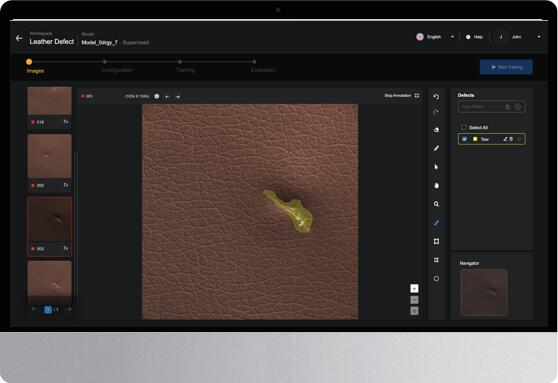Click the Model_0drgy_7 model name
558x383 pixels.
[x=99, y=43]
